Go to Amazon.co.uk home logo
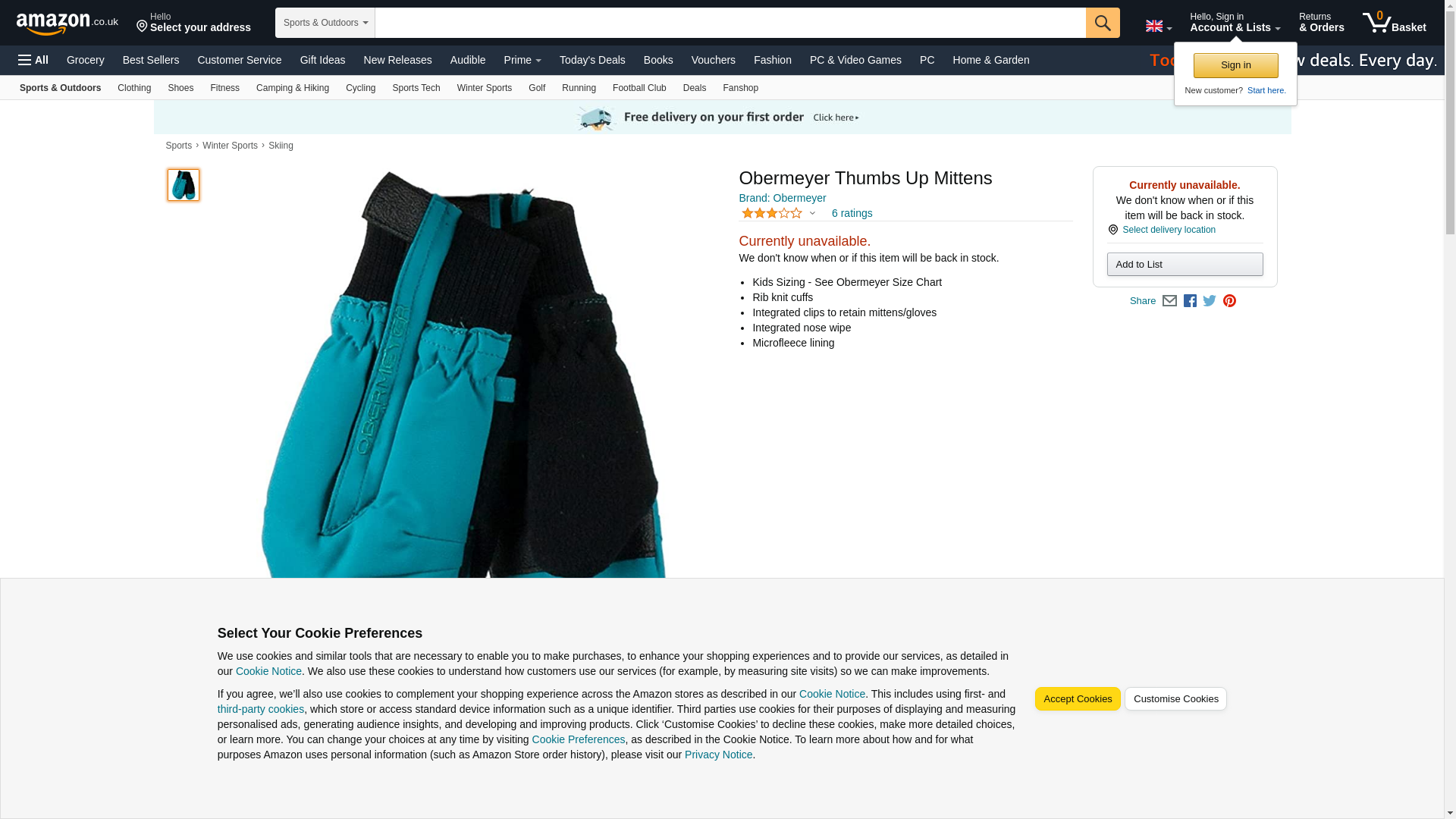Viewport: 1456px width, 819px height. point(67,23)
